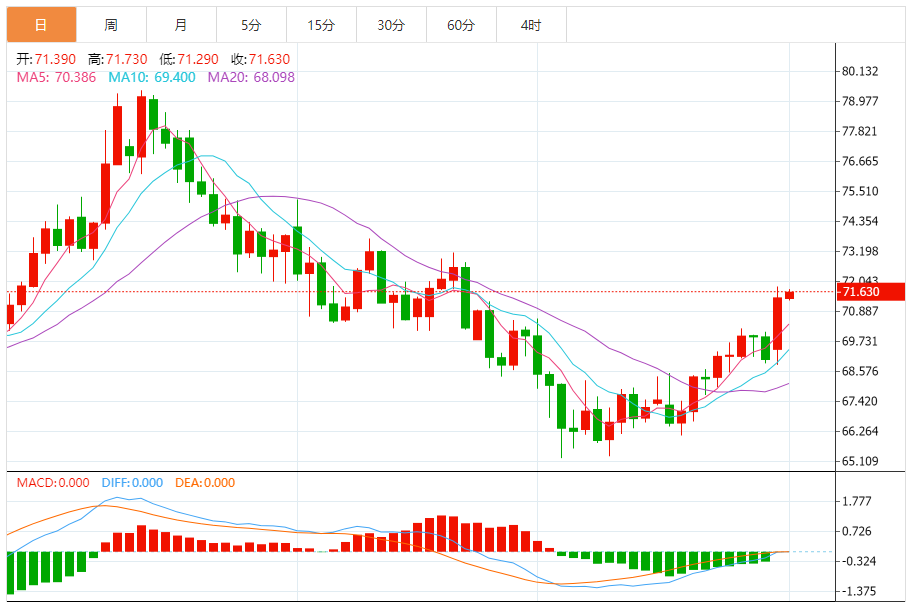The height and width of the screenshot is (602, 912).
Task: Switch to the 月 monthly tab
Action: click(x=181, y=25)
